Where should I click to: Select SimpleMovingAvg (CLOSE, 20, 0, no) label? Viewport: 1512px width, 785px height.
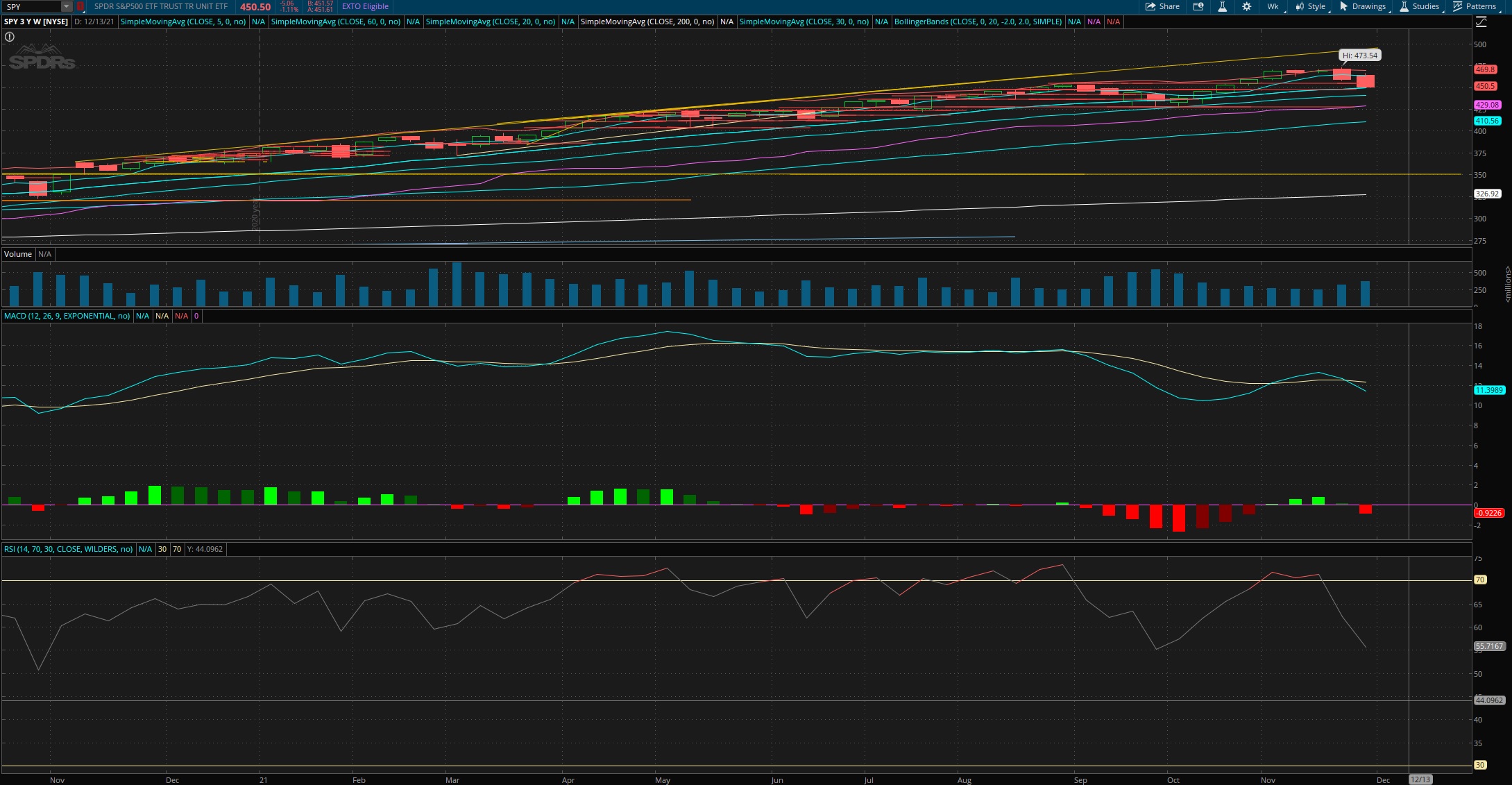(491, 22)
